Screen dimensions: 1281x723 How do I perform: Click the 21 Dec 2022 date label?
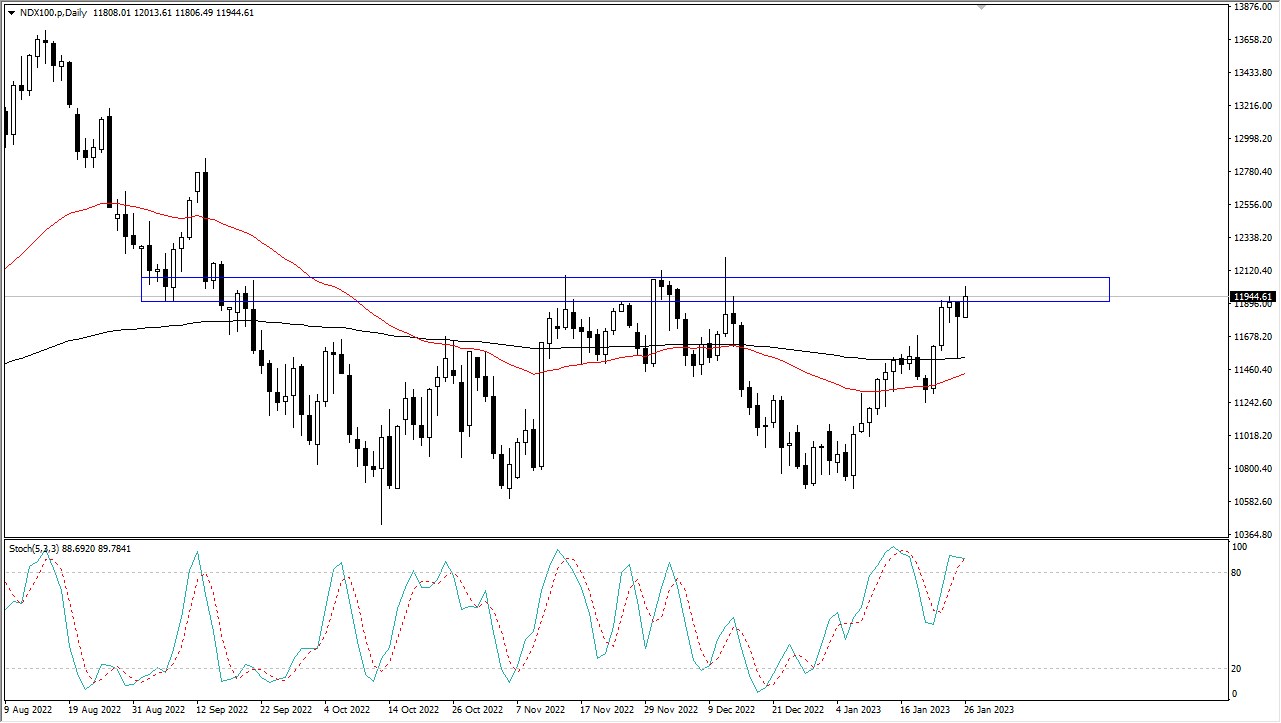[x=797, y=709]
